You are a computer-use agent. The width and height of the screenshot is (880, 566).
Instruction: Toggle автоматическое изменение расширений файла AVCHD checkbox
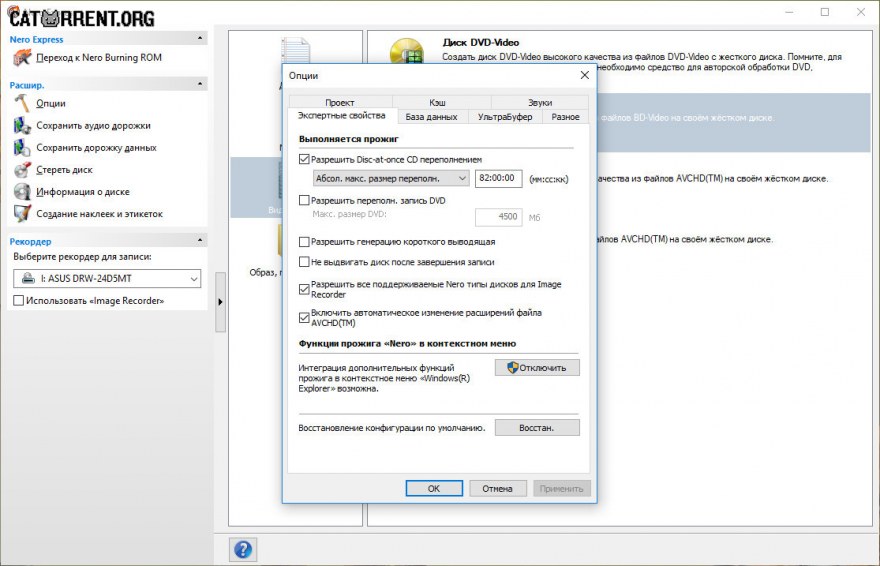click(x=304, y=317)
